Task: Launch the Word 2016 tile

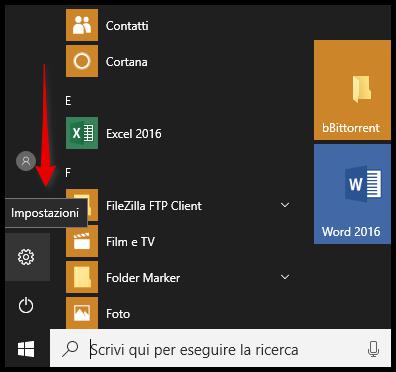Action: click(352, 194)
